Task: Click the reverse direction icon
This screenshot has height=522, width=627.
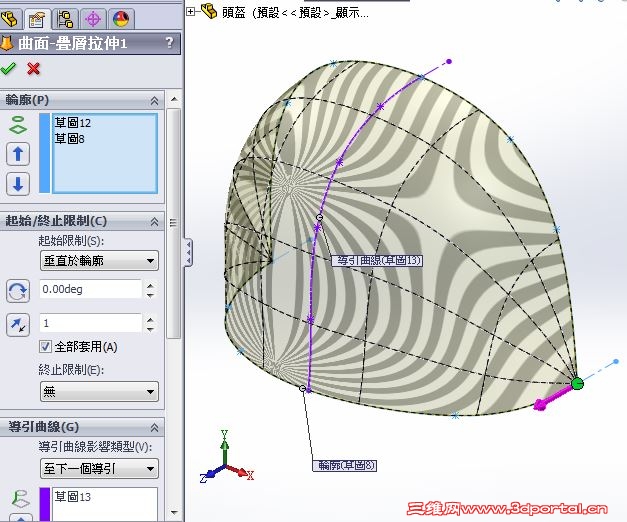Action: 18,291
